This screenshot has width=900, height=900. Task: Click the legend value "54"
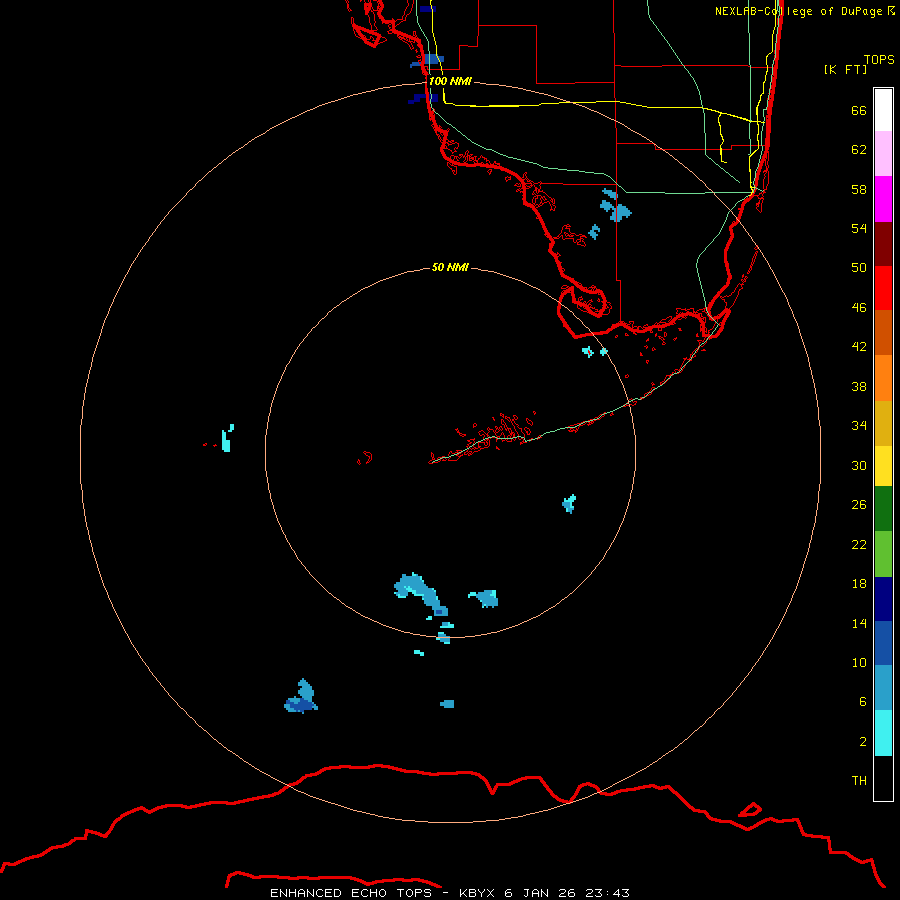(859, 228)
